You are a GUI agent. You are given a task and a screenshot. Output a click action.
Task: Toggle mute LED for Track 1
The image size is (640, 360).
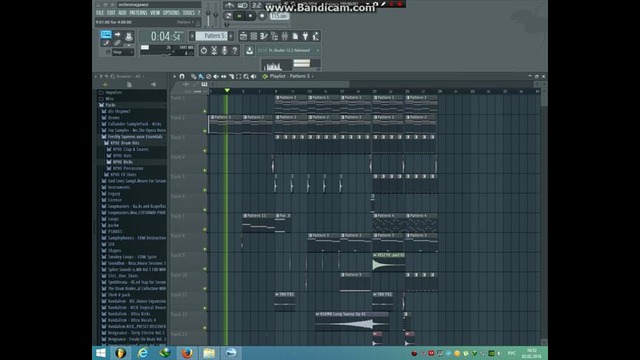click(205, 111)
